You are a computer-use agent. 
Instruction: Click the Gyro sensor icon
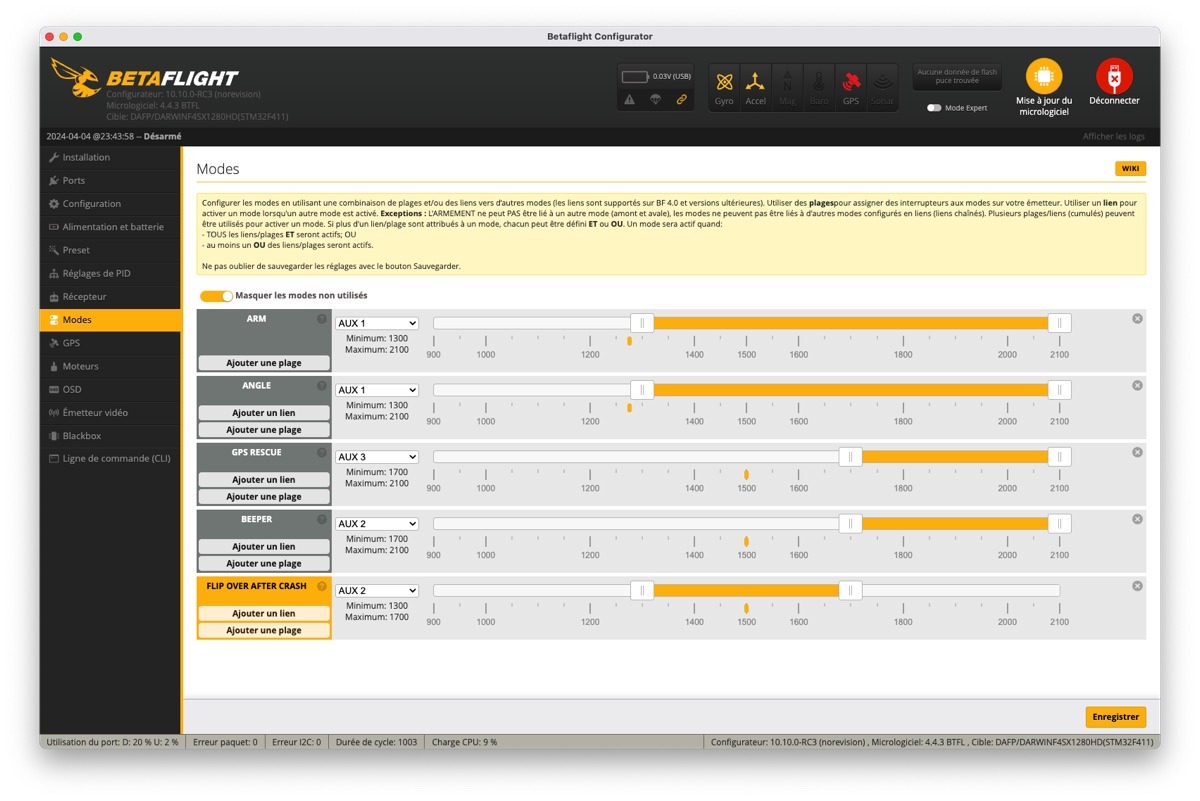pyautogui.click(x=724, y=88)
